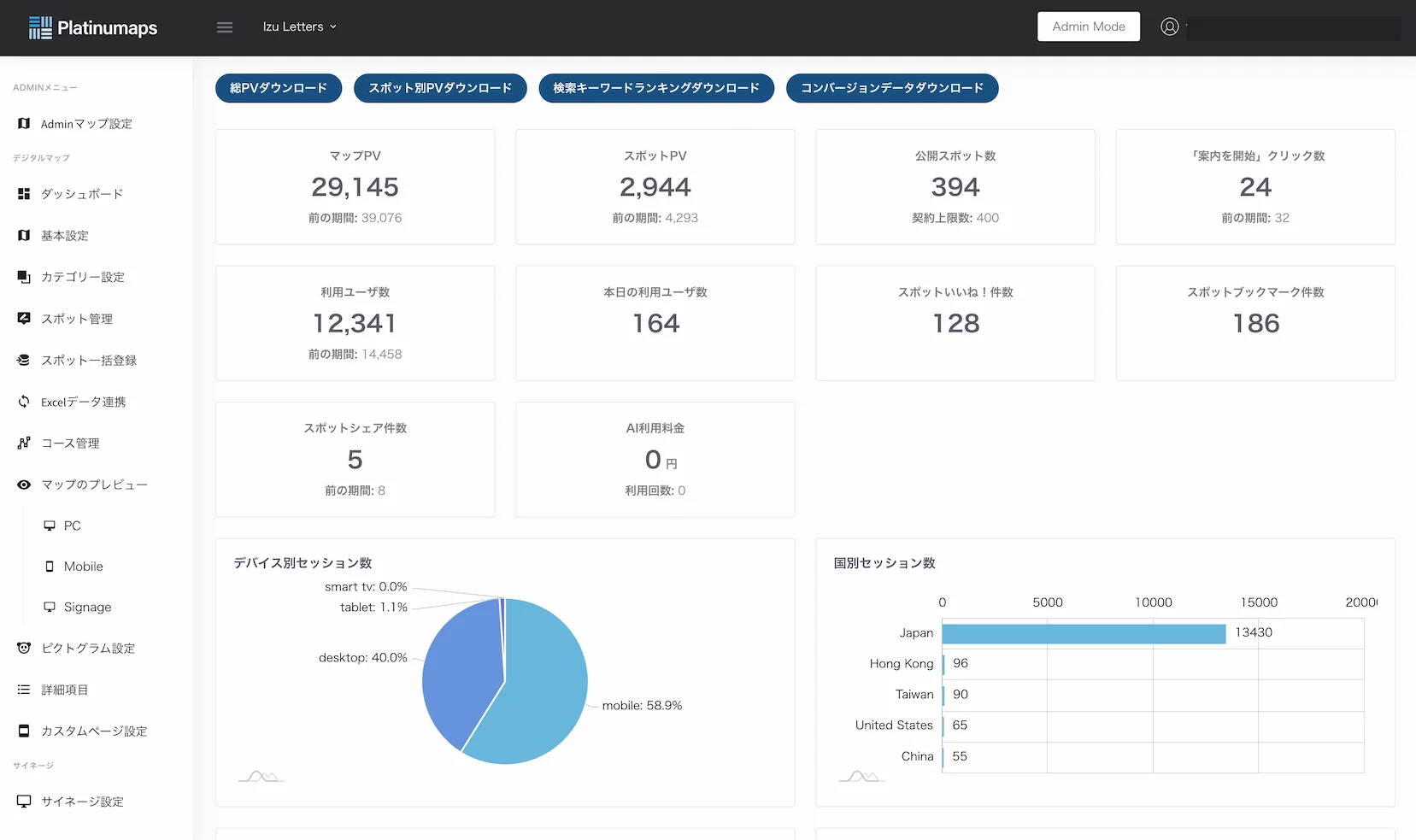Click the Platinumaps logo

pyautogui.click(x=93, y=27)
